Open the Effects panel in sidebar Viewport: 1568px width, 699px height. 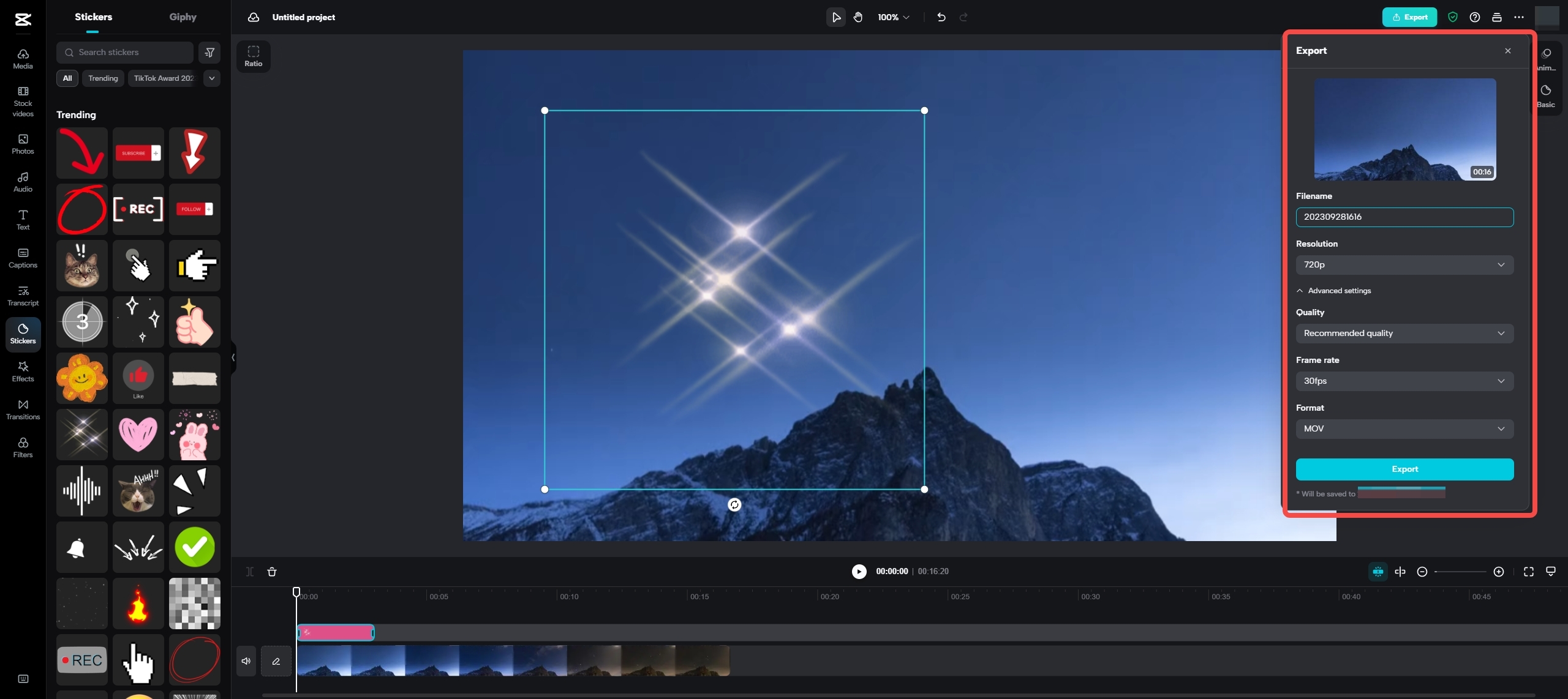23,371
